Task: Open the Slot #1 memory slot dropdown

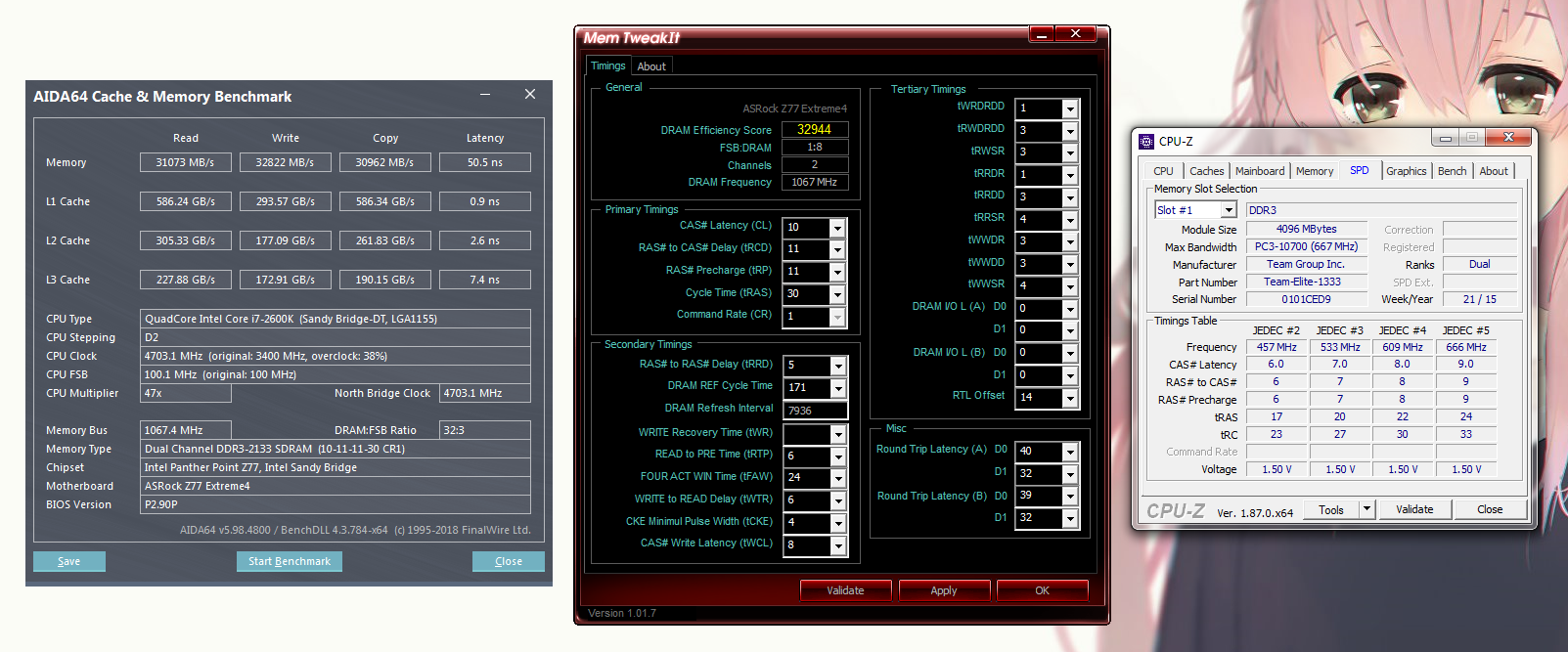Action: tap(1230, 210)
